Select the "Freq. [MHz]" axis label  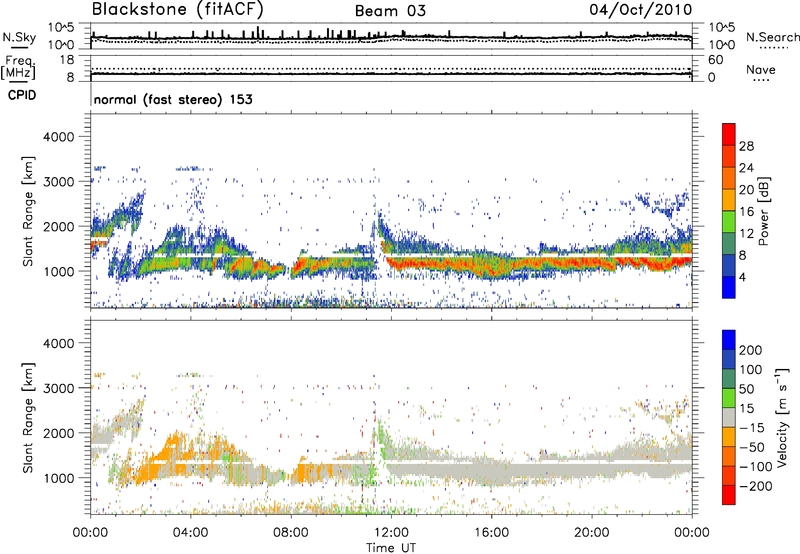(18, 67)
